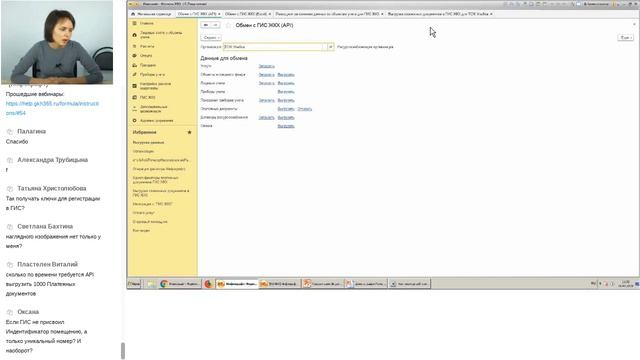Go back with the left arrow button
640x360 pixels.
(x=206, y=25)
